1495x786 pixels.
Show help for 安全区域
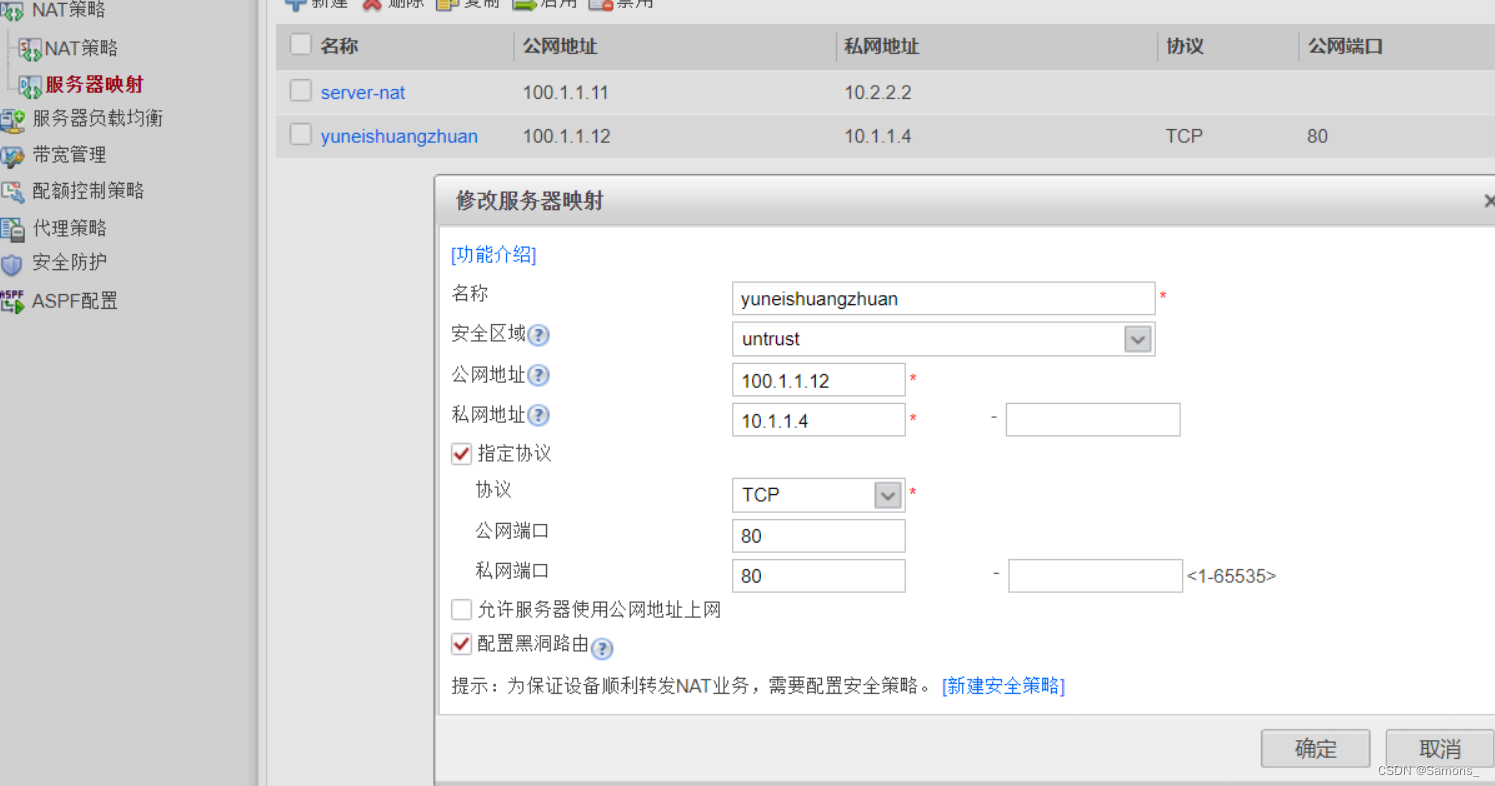coord(538,335)
